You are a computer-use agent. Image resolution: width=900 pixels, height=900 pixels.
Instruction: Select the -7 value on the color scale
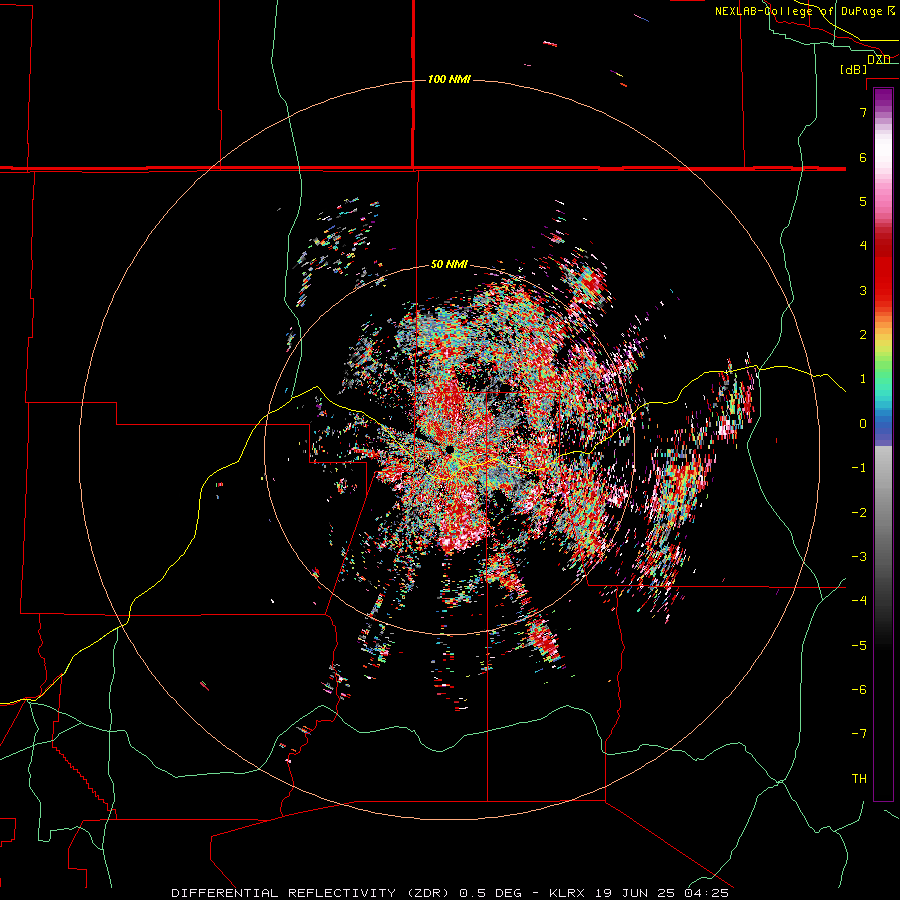[x=859, y=734]
